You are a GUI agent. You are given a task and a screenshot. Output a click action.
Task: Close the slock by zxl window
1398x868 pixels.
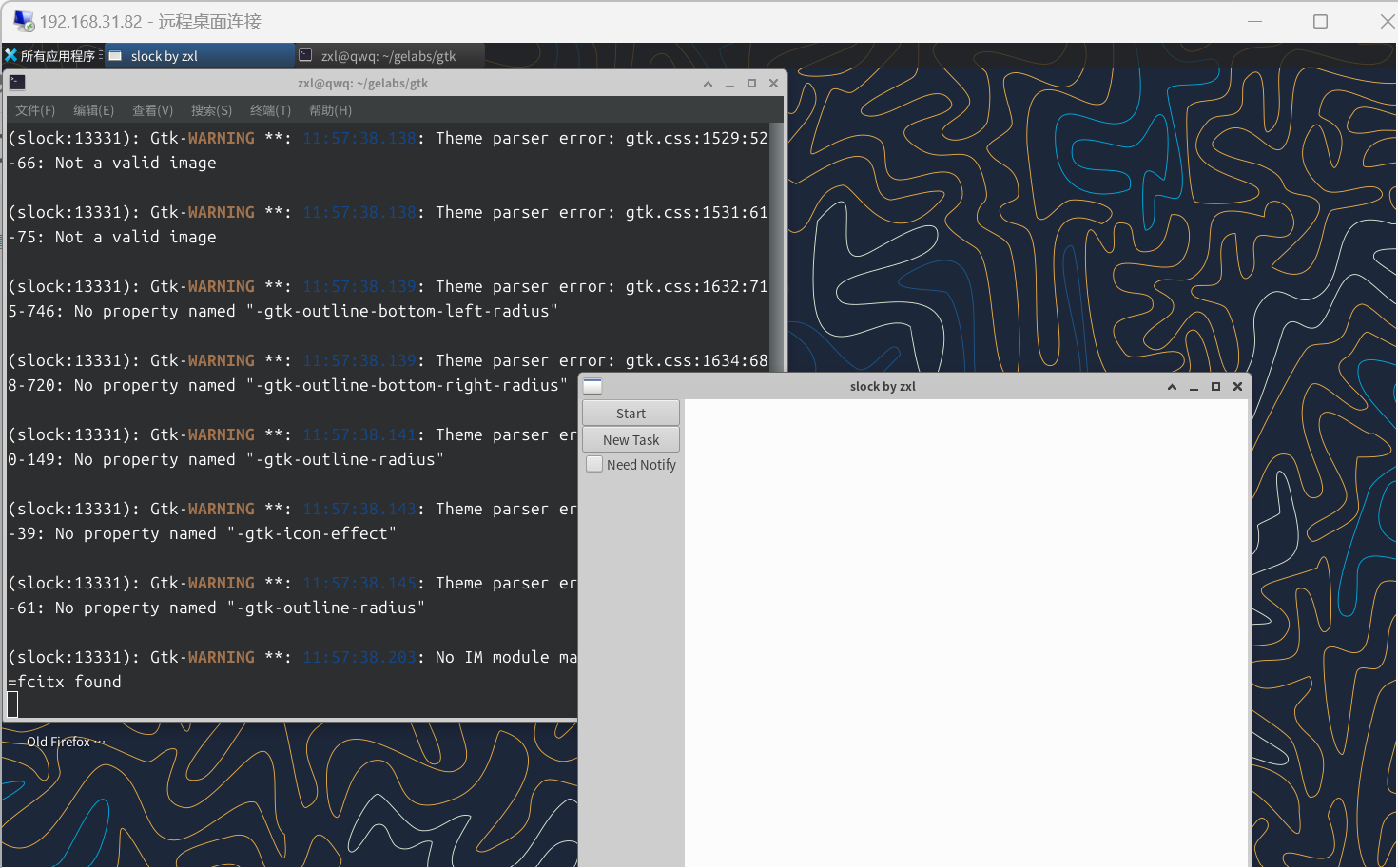1237,387
